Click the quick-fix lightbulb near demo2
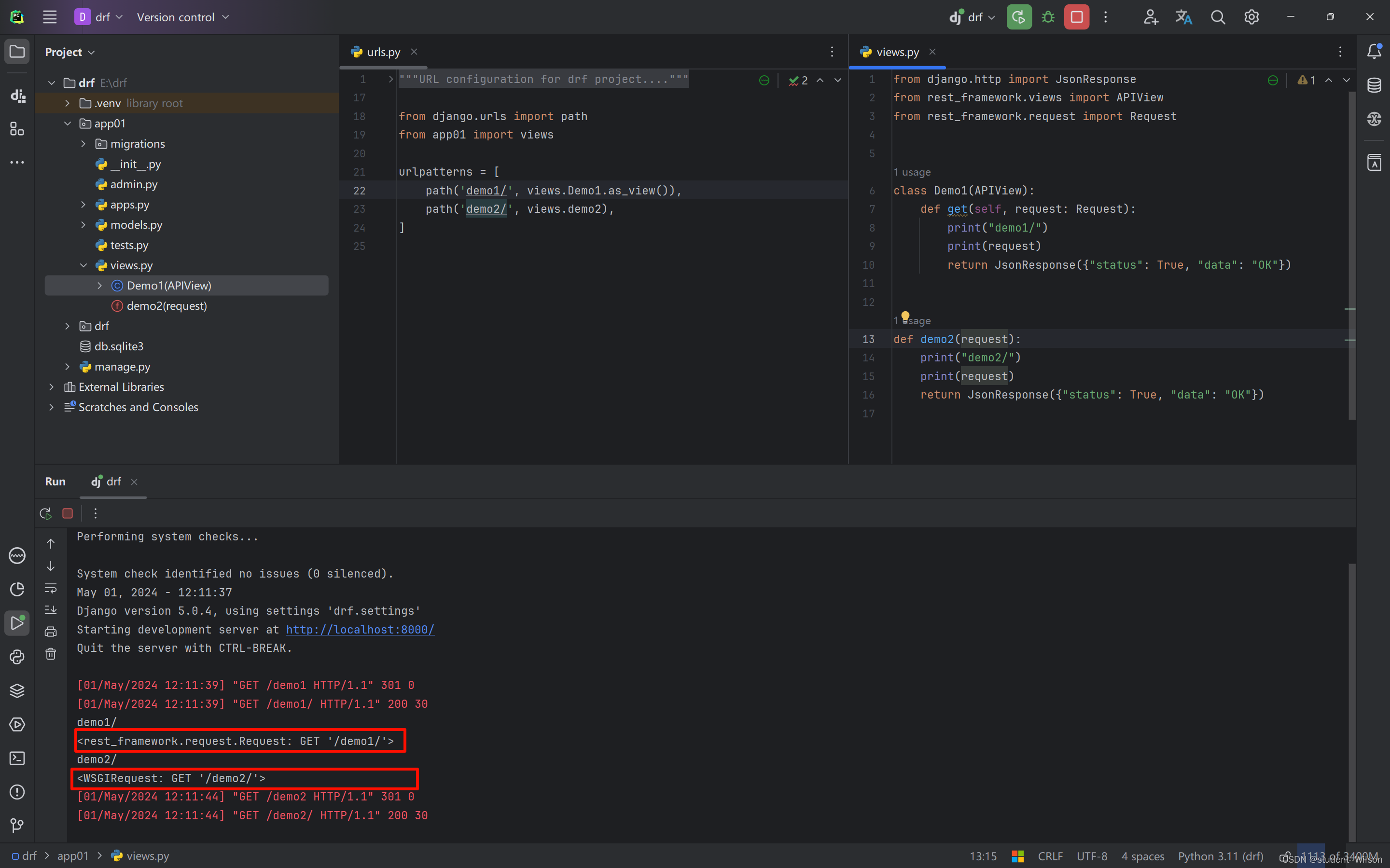Image resolution: width=1390 pixels, height=868 pixels. (905, 317)
